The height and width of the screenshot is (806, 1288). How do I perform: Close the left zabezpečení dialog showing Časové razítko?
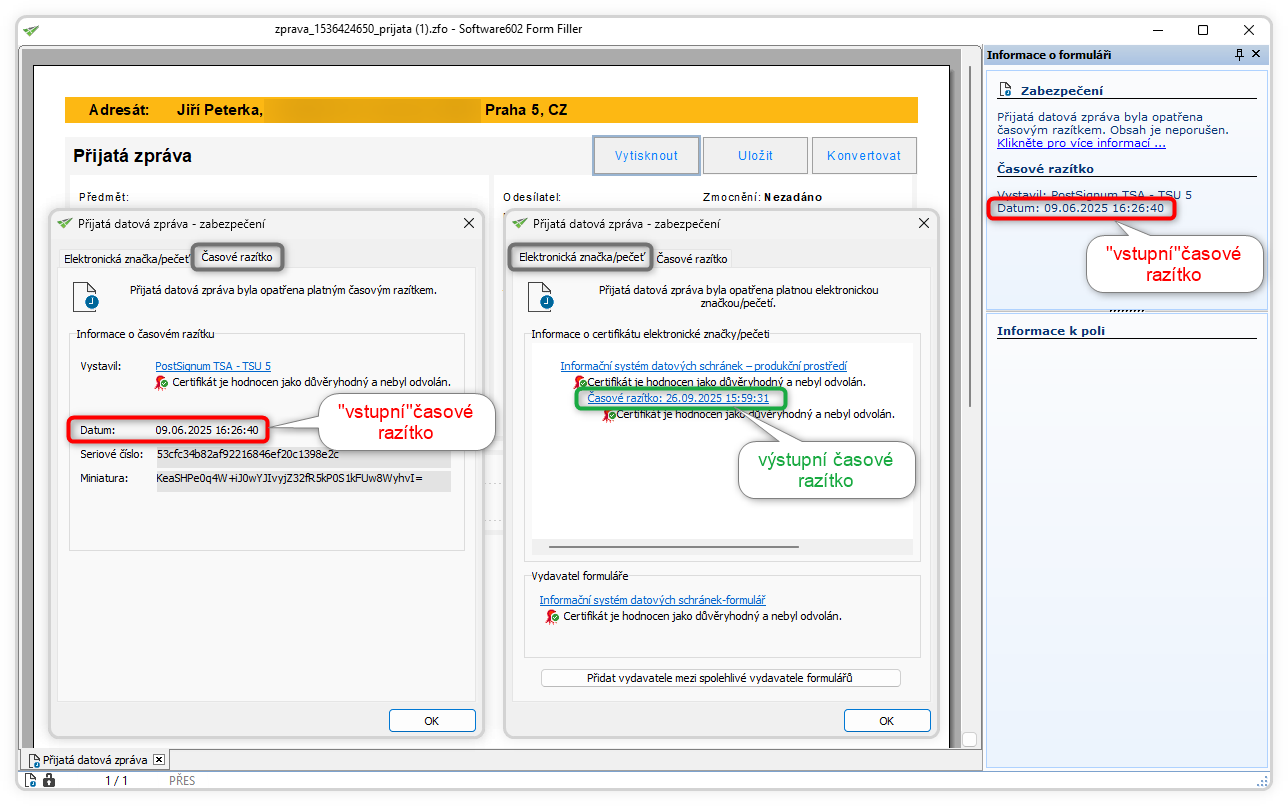469,223
